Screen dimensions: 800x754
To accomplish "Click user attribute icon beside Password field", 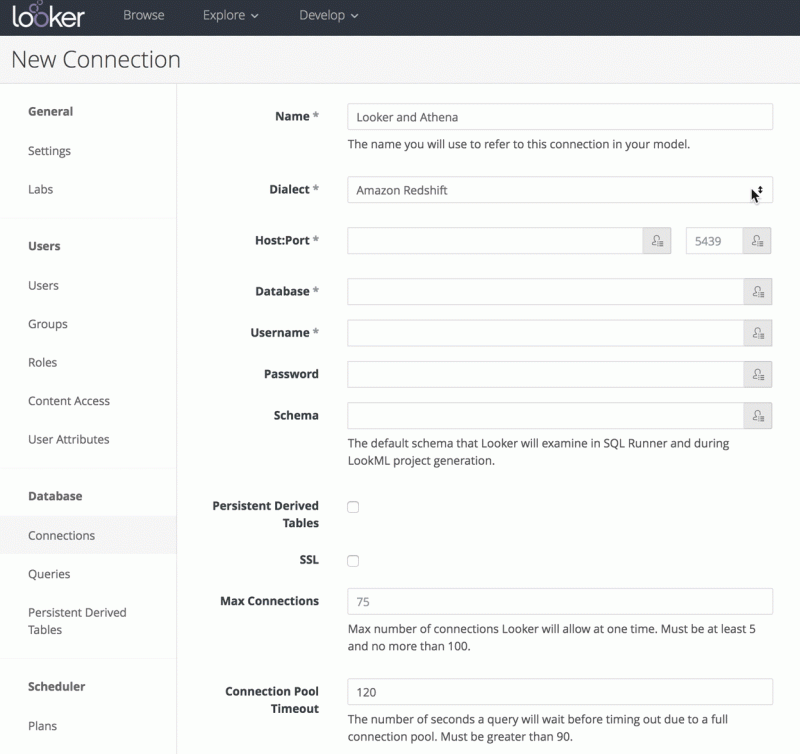I will pyautogui.click(x=758, y=374).
